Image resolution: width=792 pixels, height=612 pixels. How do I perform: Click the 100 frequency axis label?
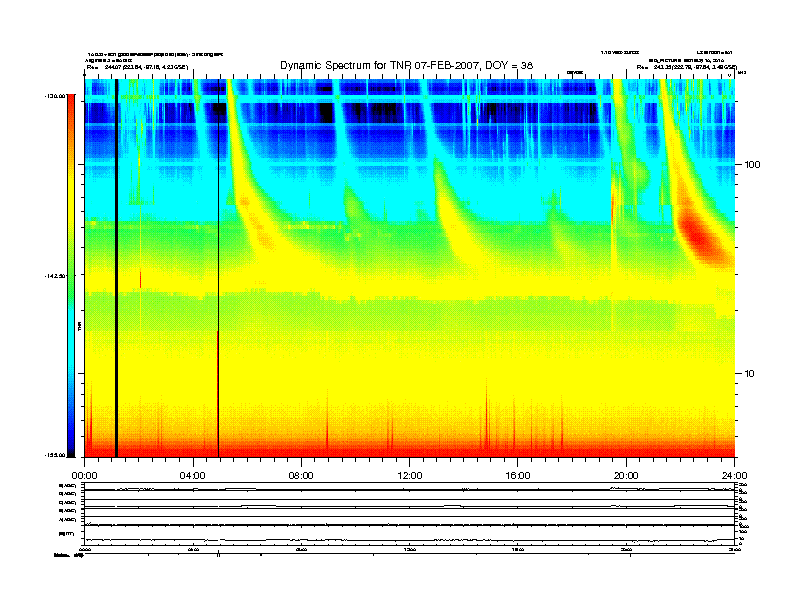[x=752, y=165]
